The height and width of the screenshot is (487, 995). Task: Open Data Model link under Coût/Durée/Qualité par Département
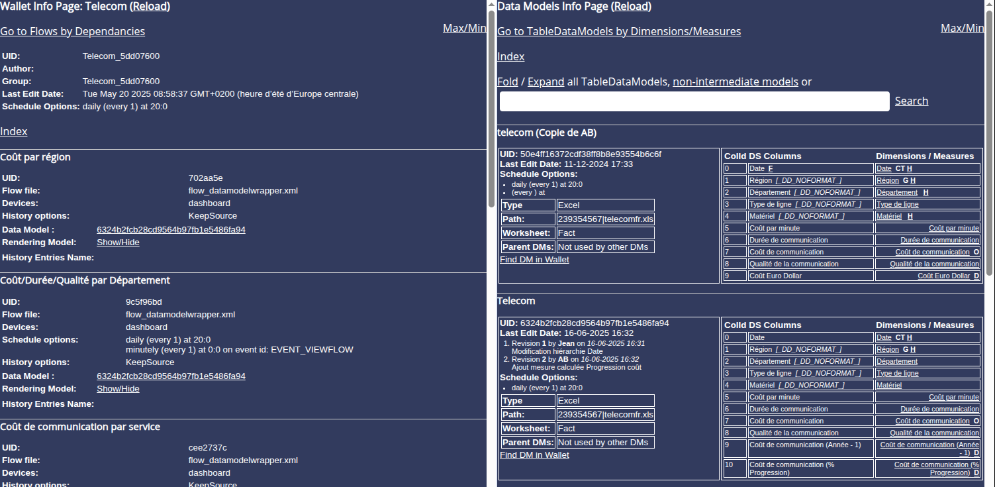click(171, 376)
